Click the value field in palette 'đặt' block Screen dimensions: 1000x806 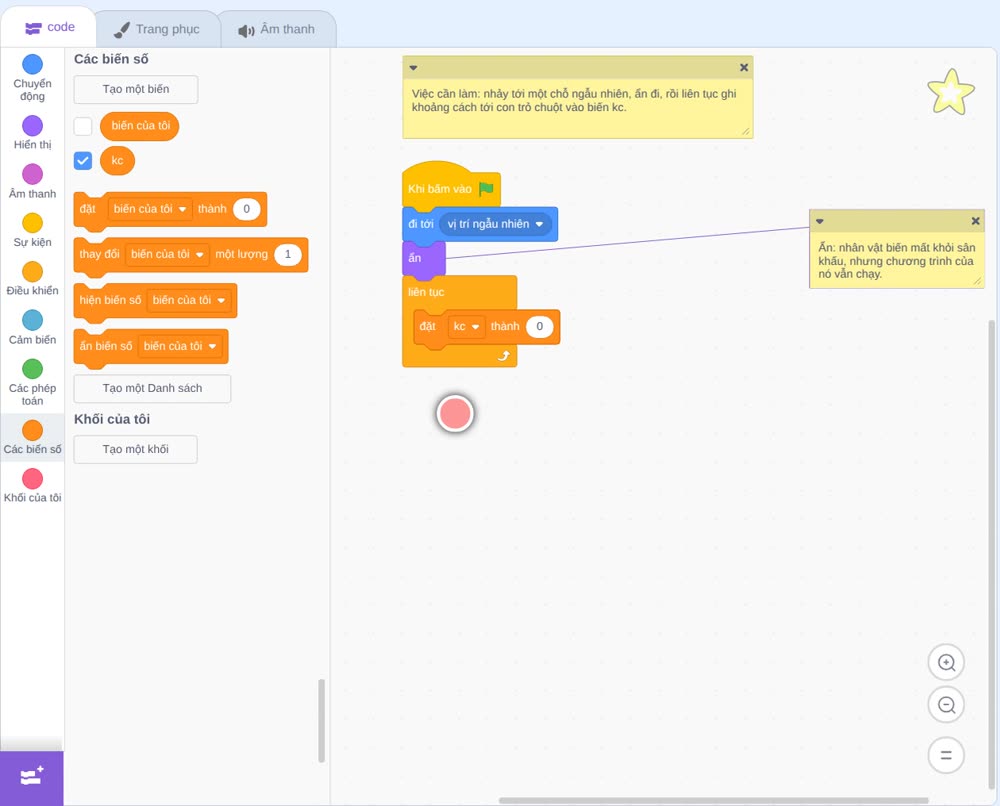[x=247, y=209]
